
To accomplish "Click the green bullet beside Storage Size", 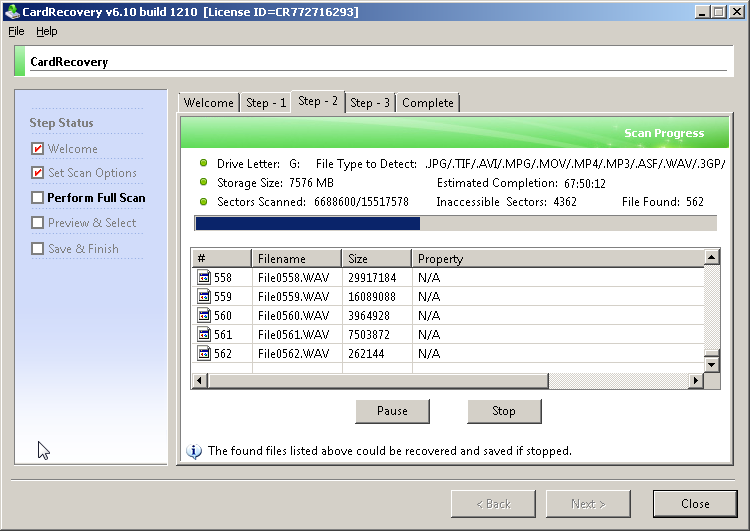I will click(203, 182).
